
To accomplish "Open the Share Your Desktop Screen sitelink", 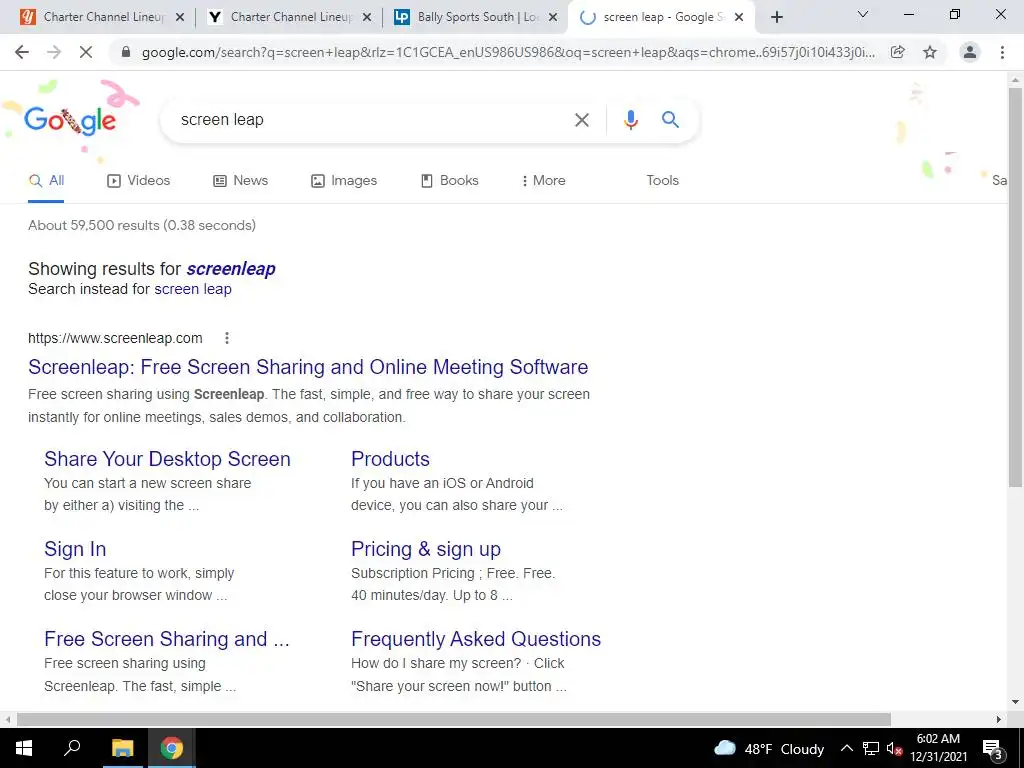I will click(167, 459).
